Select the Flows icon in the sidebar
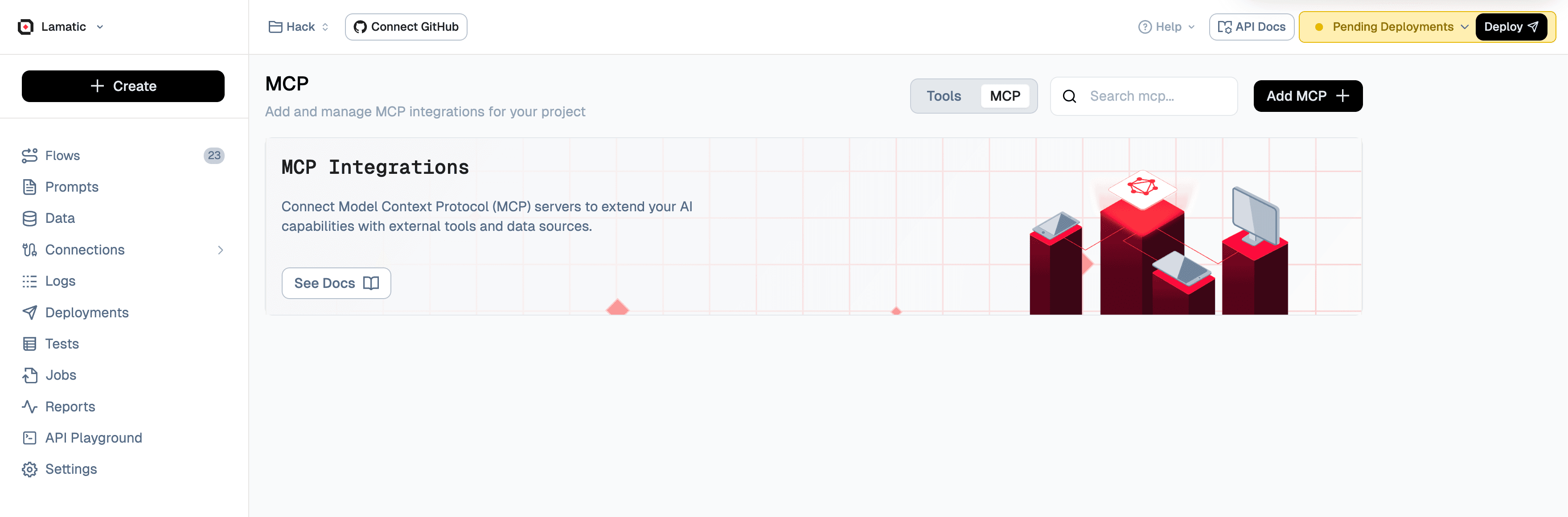Viewport: 1568px width, 517px height. [30, 155]
